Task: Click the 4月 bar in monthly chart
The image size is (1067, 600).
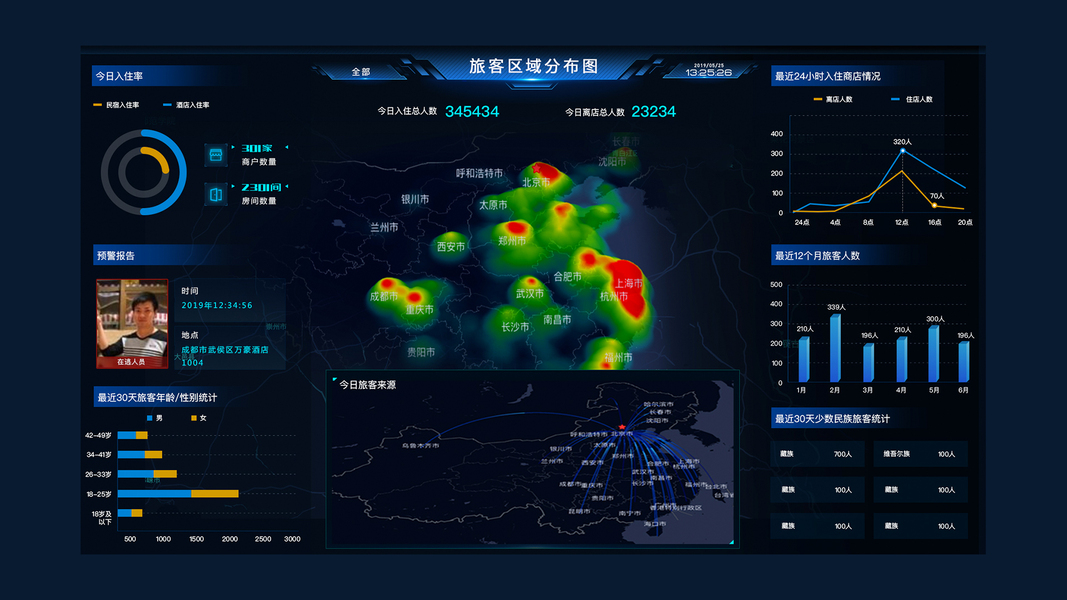Action: click(x=902, y=359)
